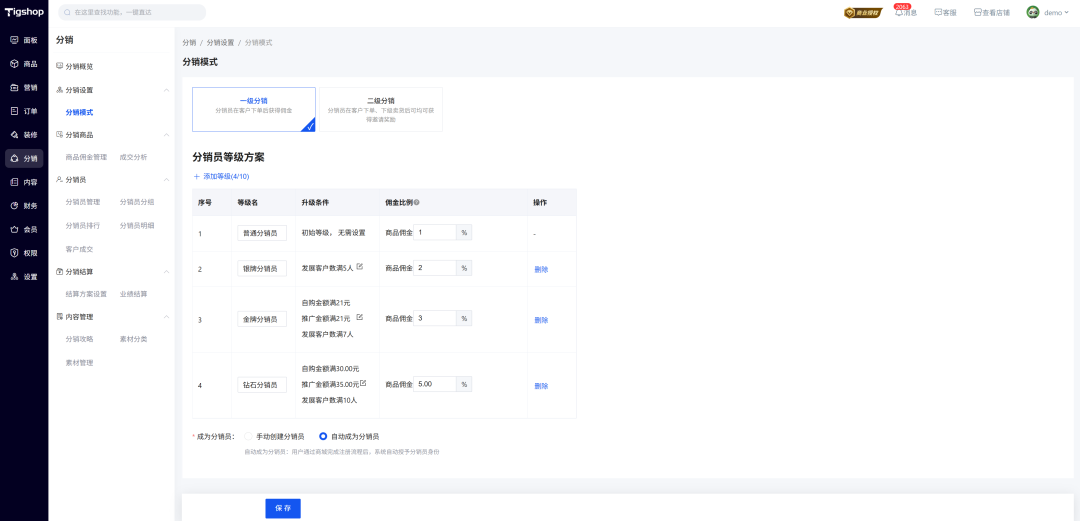This screenshot has width=1080, height=521.
Task: Click commission field showing 5.00
Action: pyautogui.click(x=435, y=384)
